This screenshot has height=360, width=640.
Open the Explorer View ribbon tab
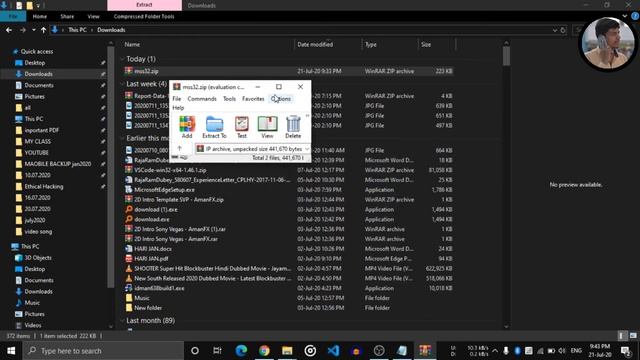click(93, 16)
